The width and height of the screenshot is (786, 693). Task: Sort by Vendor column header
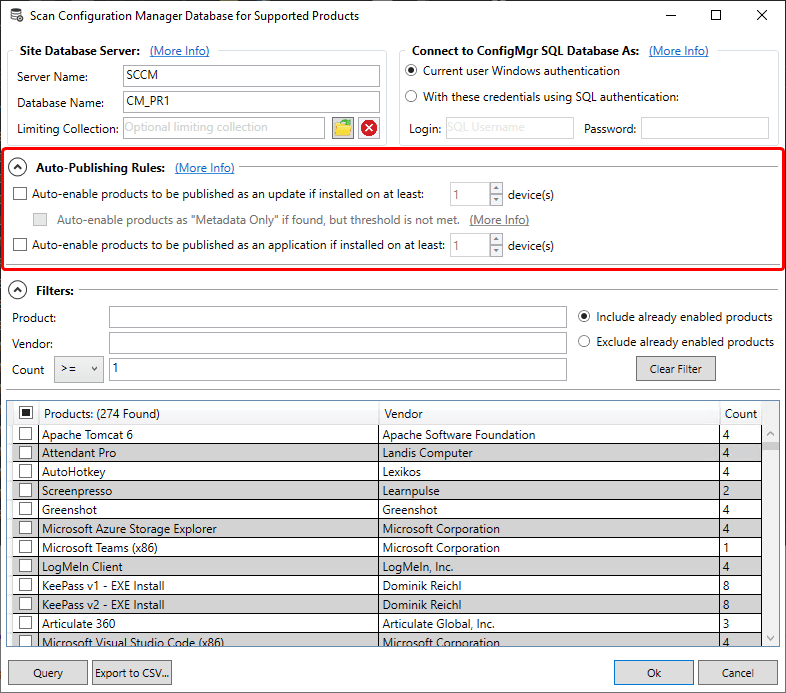[x=549, y=414]
